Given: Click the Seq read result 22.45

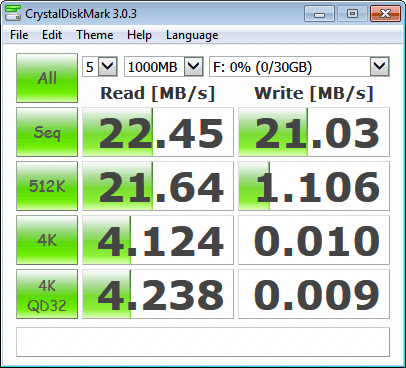Looking at the screenshot, I should click(x=158, y=132).
